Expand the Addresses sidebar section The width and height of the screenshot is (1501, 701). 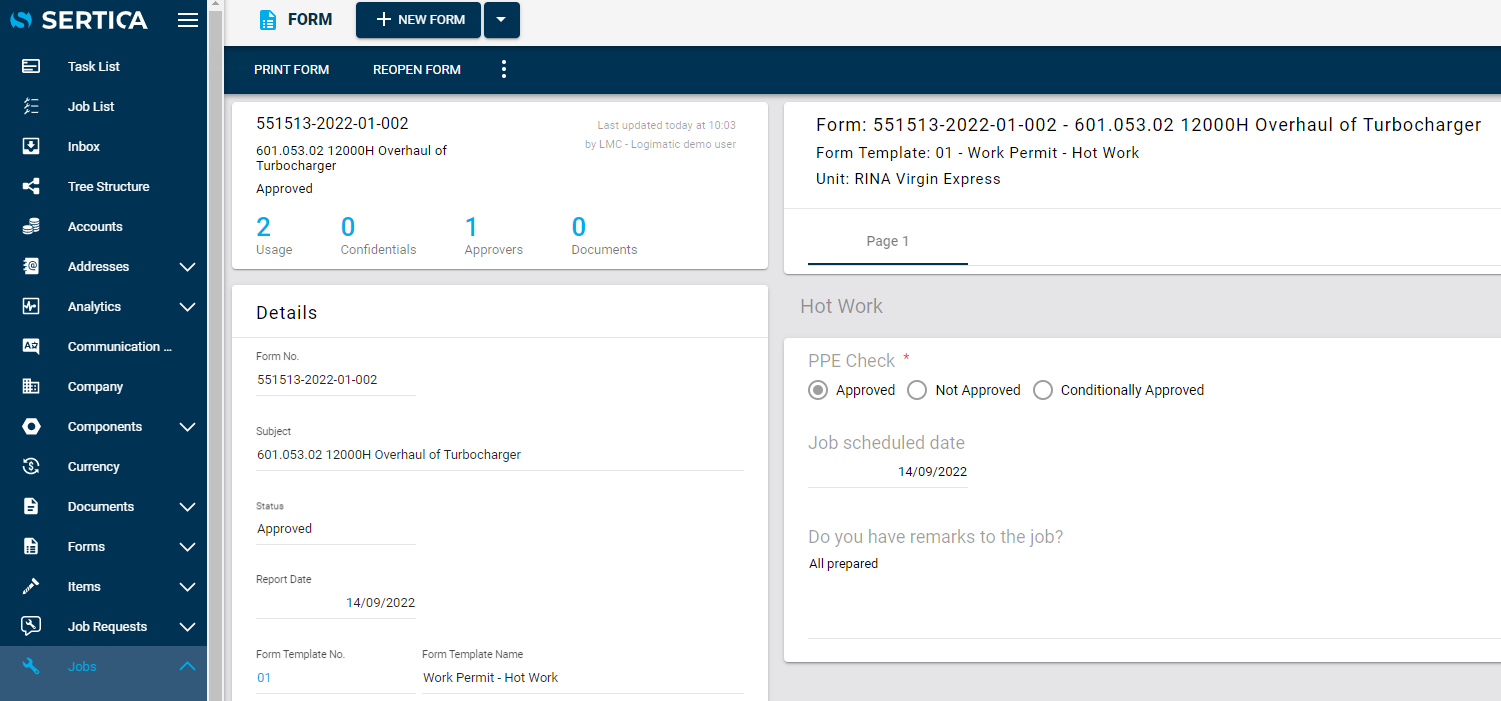coord(187,266)
